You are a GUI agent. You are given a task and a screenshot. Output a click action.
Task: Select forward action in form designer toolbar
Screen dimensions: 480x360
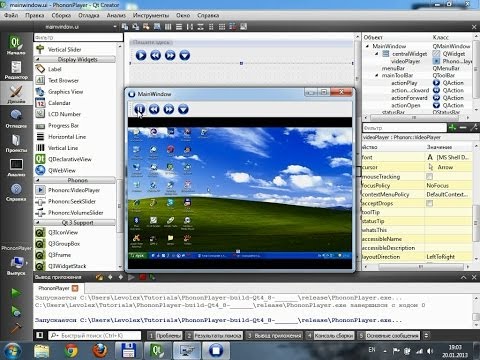[x=170, y=55]
